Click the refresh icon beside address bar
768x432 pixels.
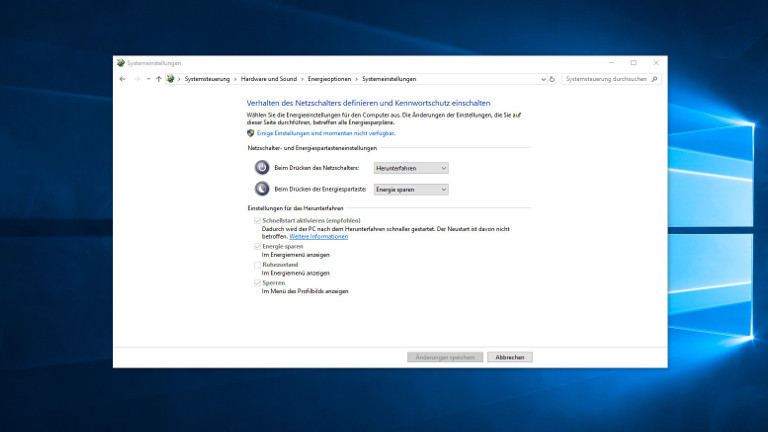pos(551,78)
